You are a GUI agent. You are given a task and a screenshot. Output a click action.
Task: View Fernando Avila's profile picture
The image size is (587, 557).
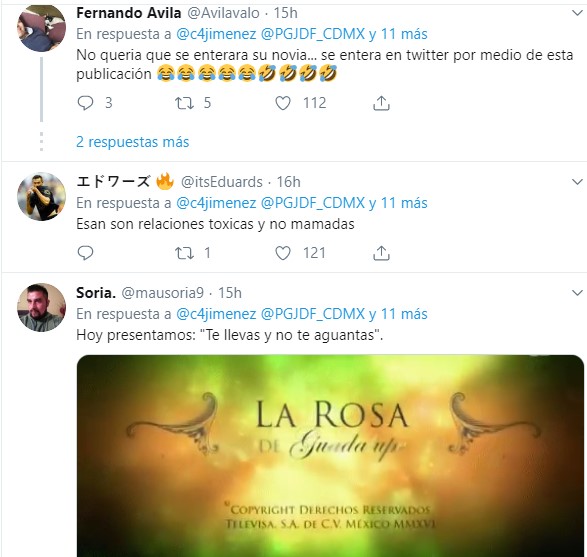[x=42, y=28]
